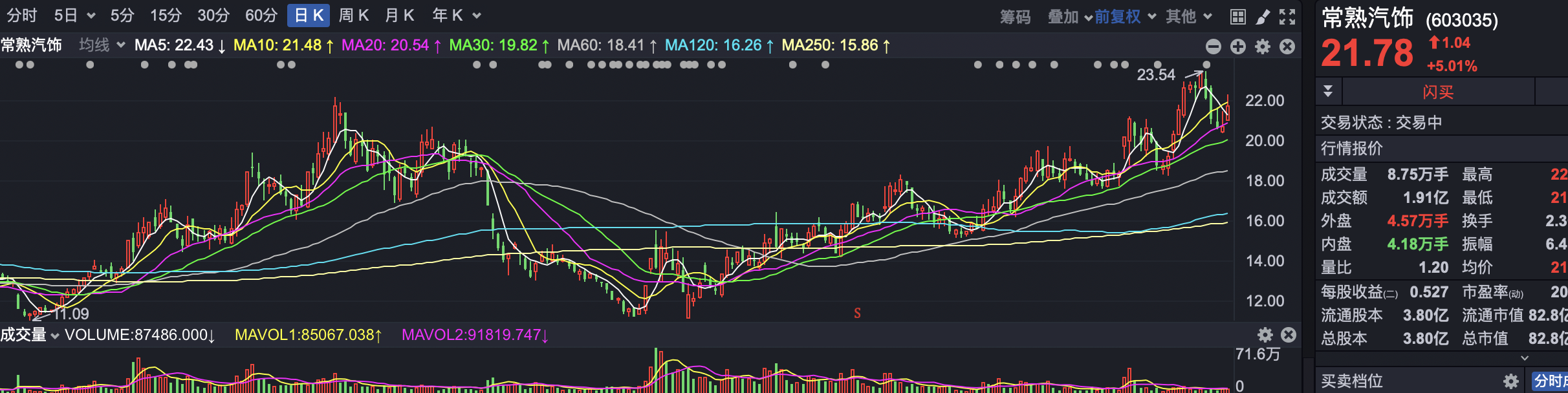
Task: Click the MAVOL2:91819.747 readout
Action: pos(475,335)
